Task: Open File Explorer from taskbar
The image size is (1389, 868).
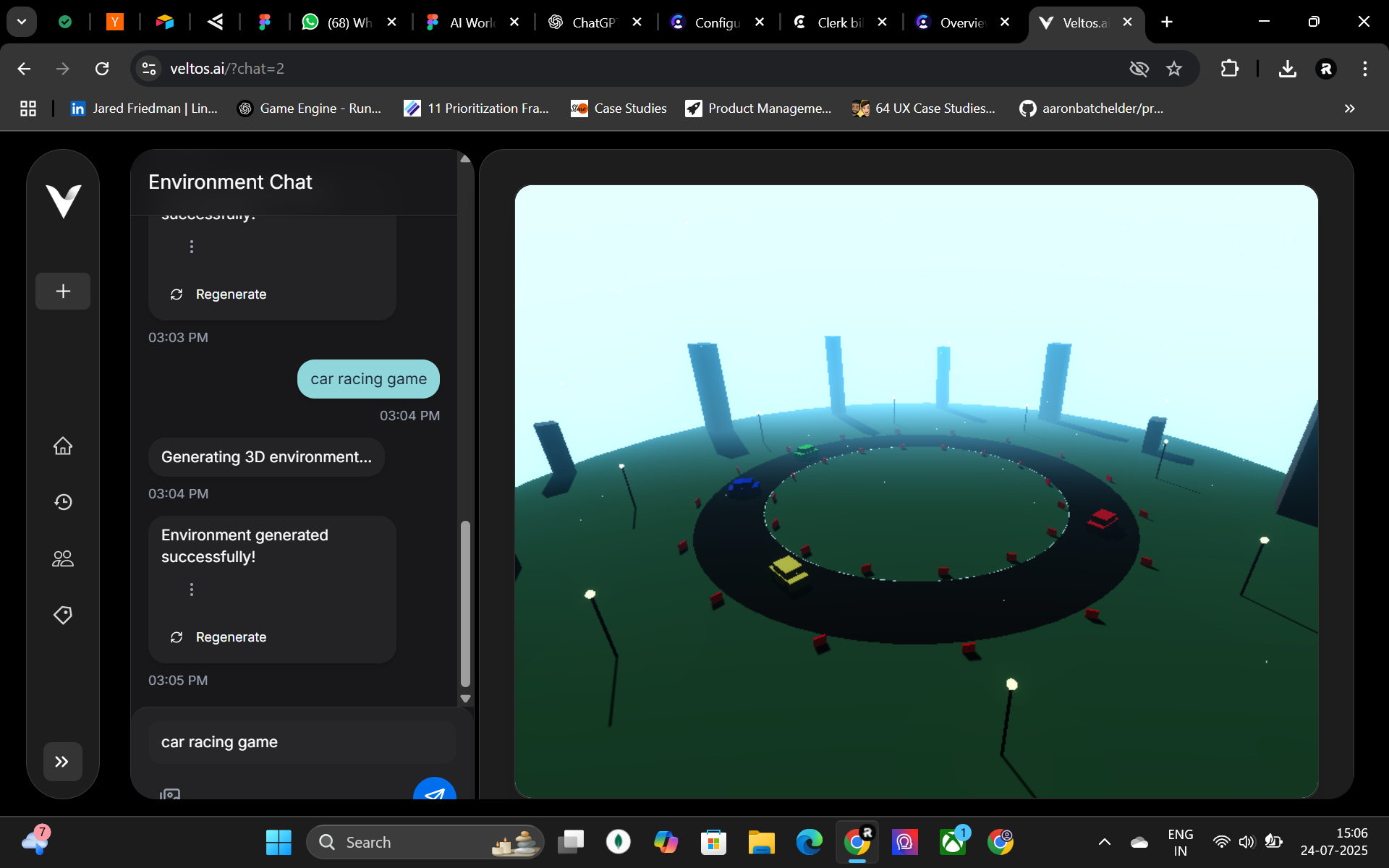Action: 761,842
